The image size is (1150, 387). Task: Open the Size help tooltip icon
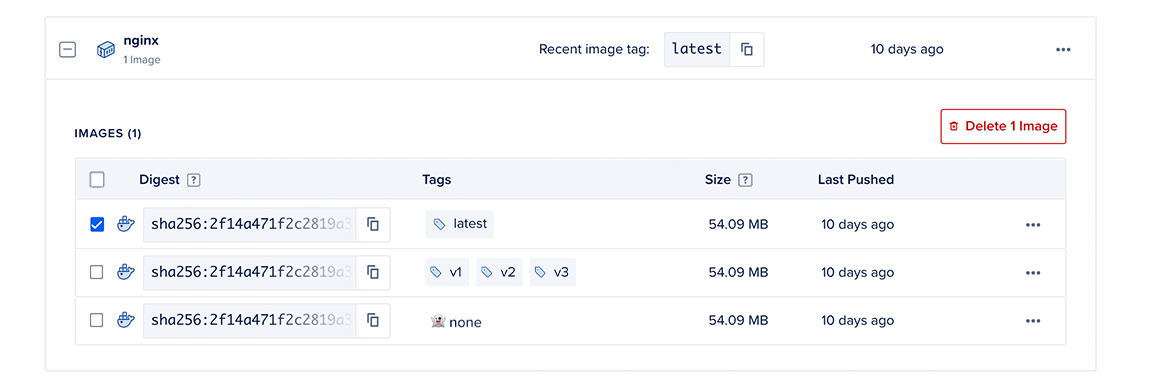pos(745,180)
